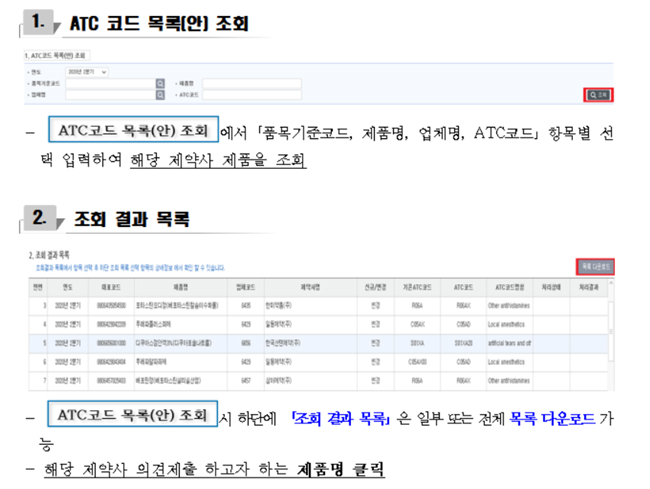Click the 신규/변경 column header
This screenshot has width=650, height=489.
pos(376,287)
